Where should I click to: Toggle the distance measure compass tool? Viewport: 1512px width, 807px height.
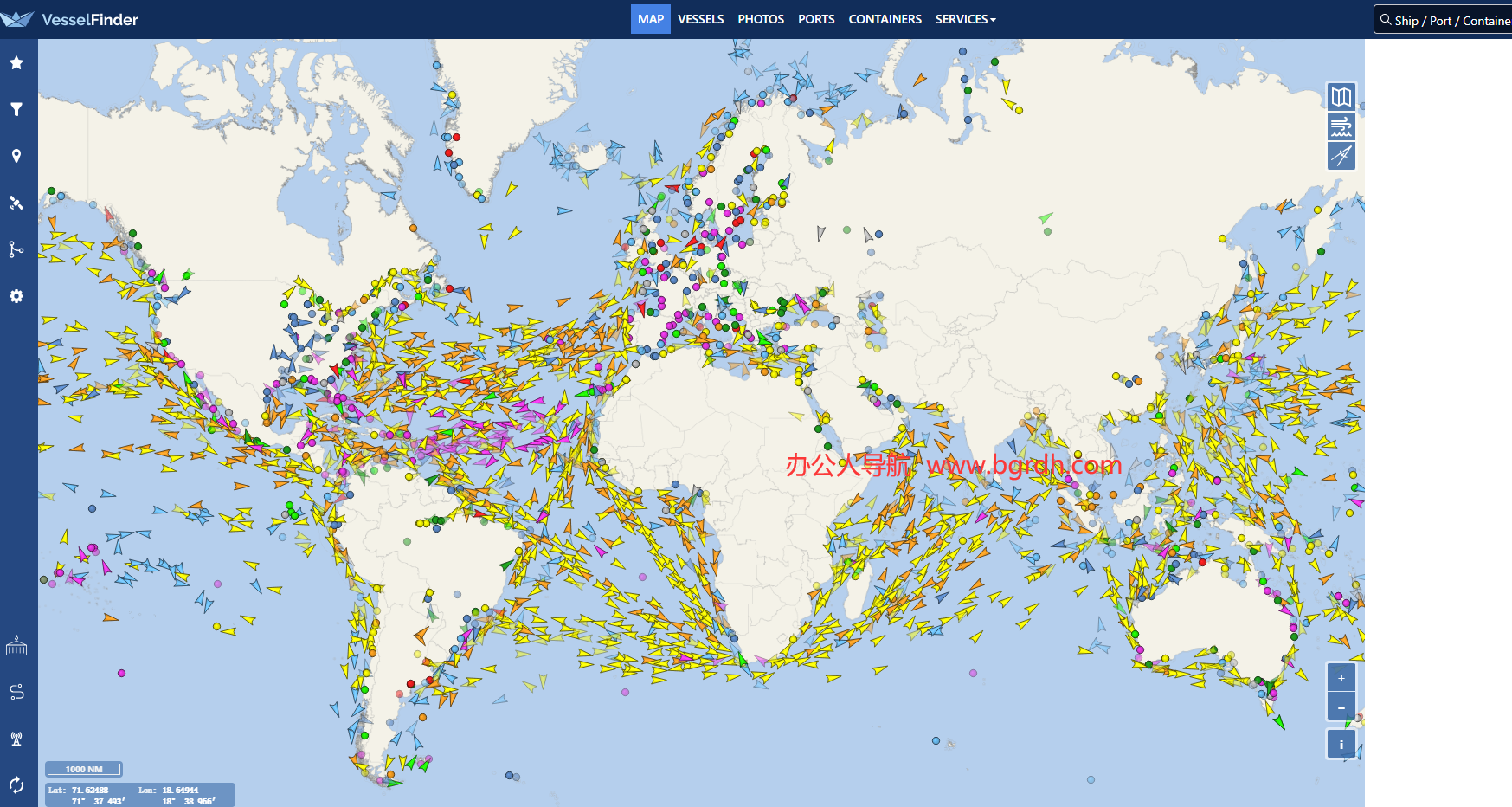[x=1341, y=156]
